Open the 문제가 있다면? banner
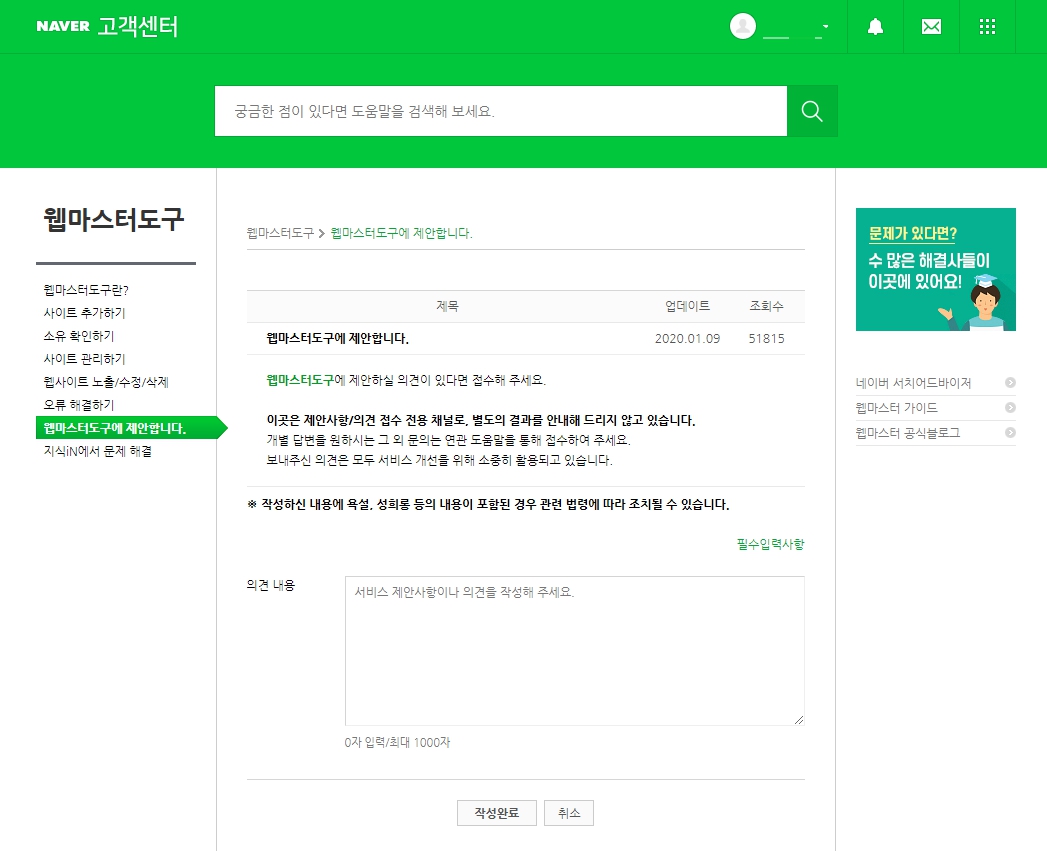The height and width of the screenshot is (851, 1047). (935, 269)
